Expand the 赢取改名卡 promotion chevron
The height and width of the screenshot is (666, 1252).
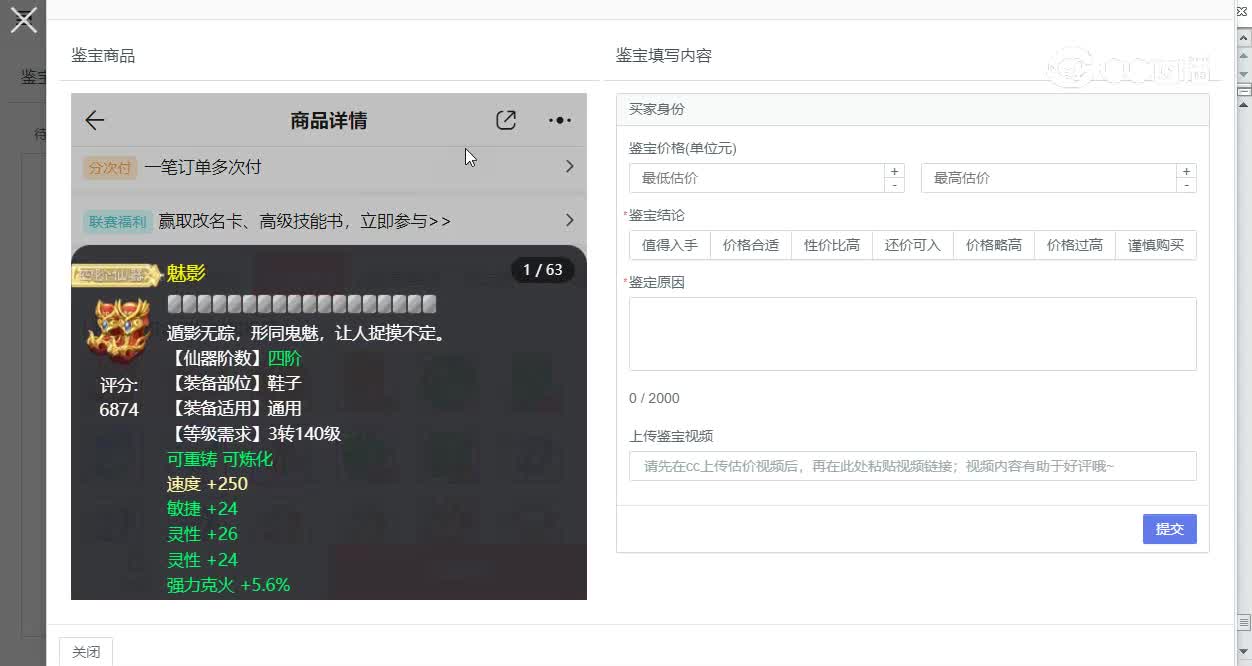[x=571, y=220]
